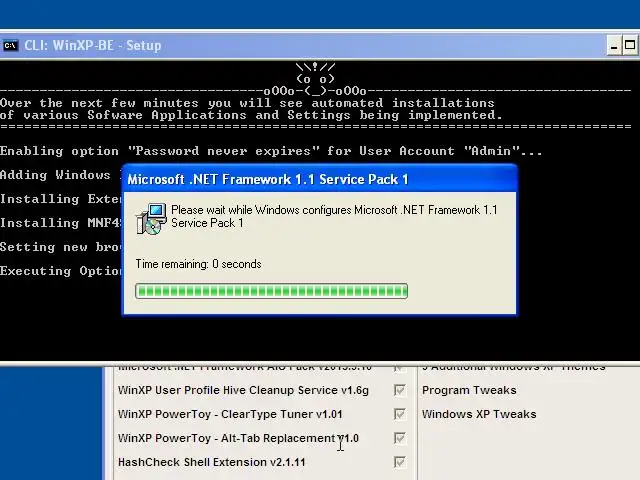Click the CLI: WinXP-BE - Setup title bar

pyautogui.click(x=320, y=45)
